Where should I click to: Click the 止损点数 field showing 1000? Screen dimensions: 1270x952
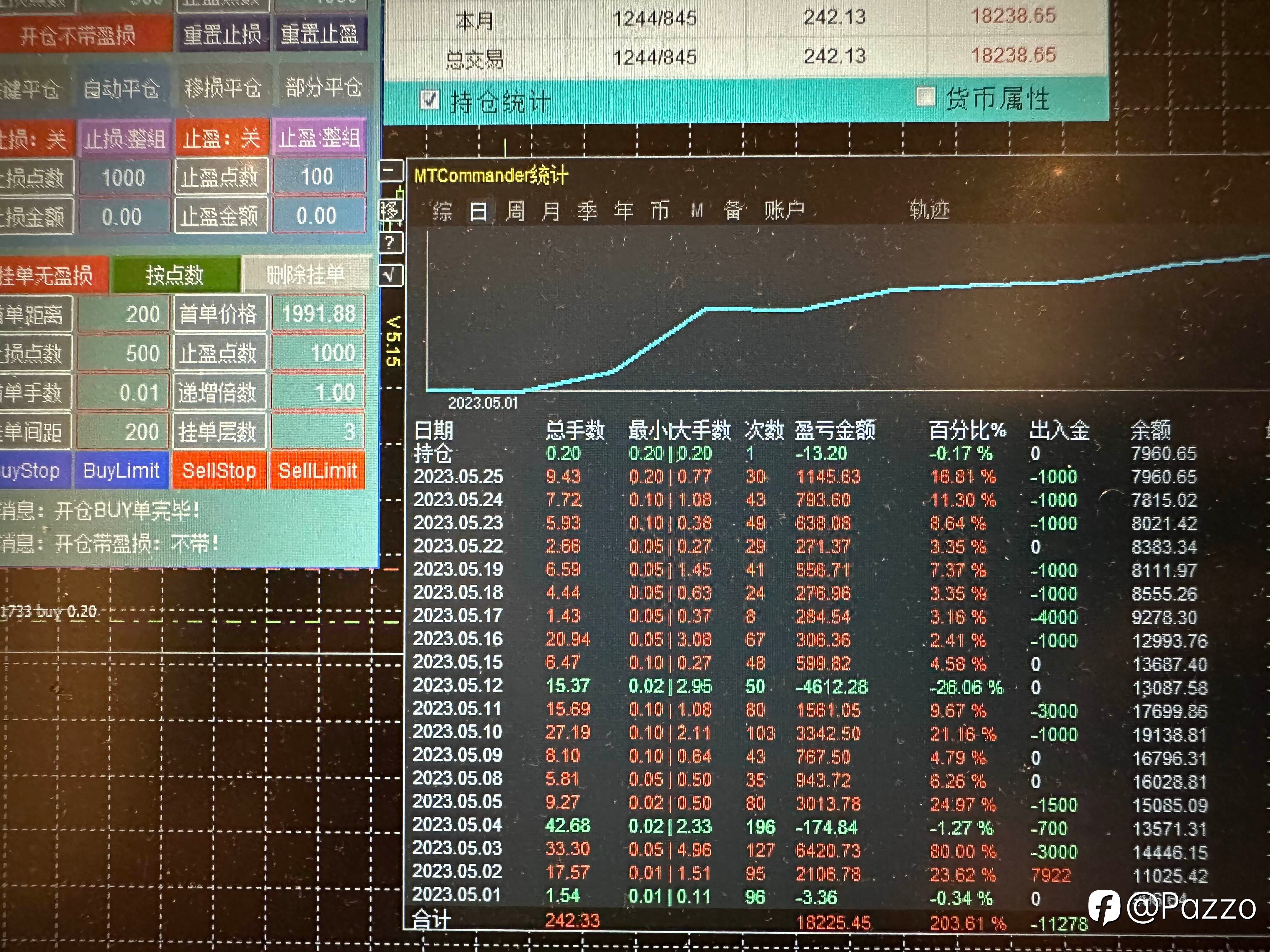coord(124,177)
